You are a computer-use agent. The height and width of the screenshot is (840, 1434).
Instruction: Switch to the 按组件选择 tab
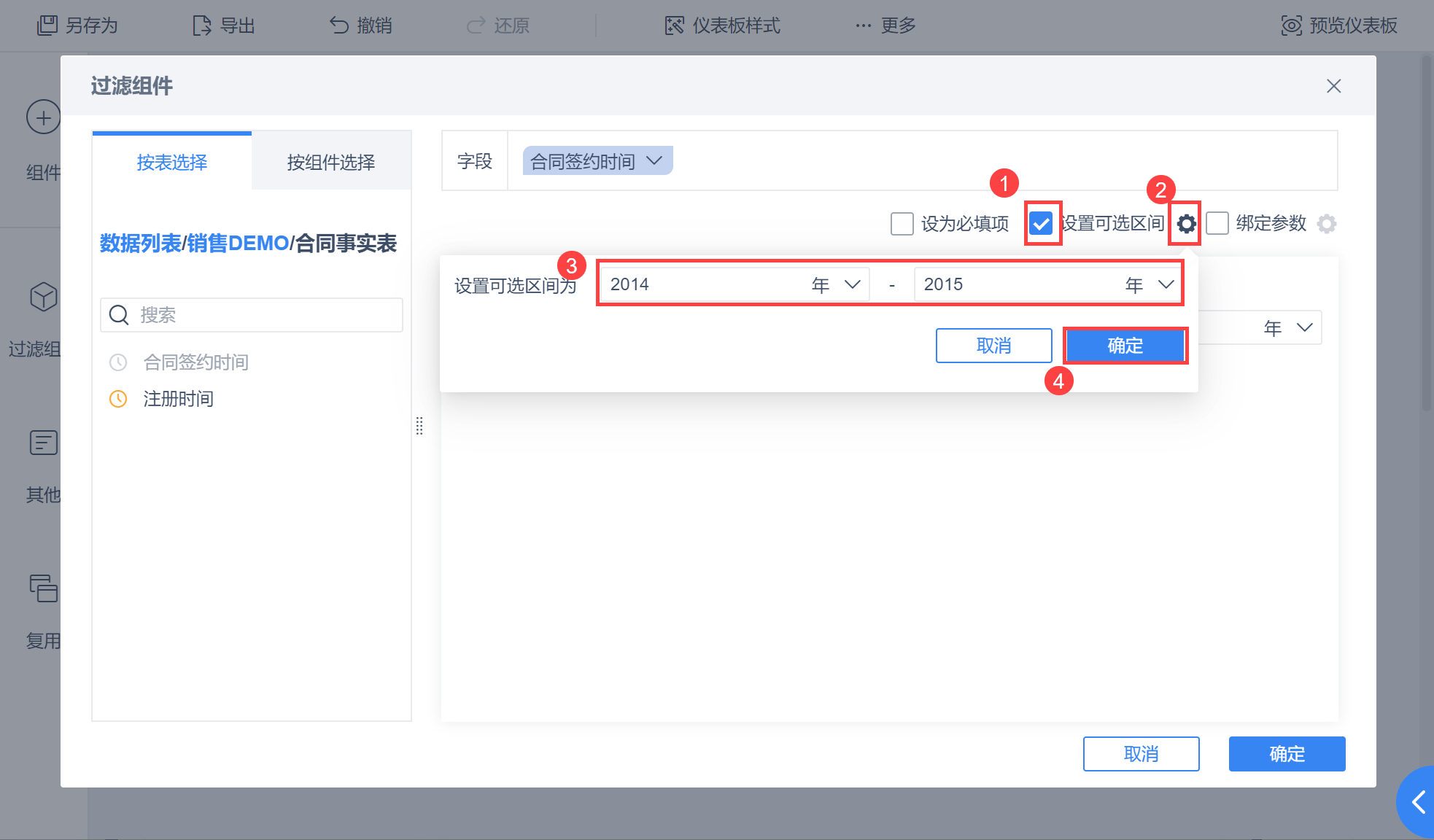(331, 162)
